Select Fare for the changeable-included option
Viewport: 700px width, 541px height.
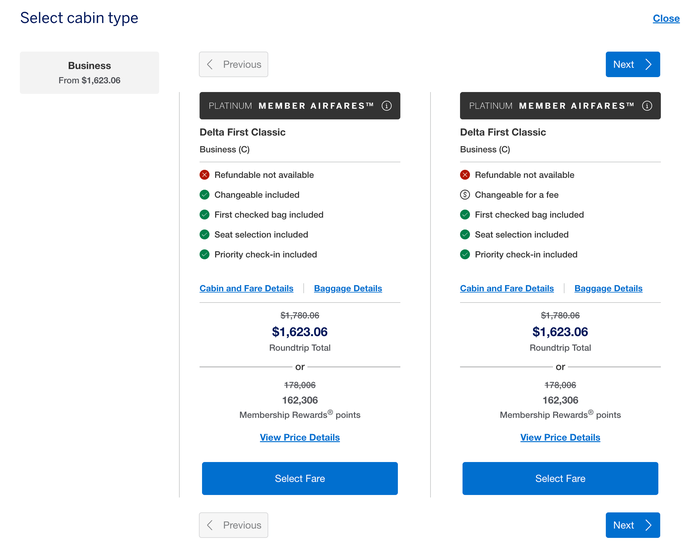coord(300,479)
